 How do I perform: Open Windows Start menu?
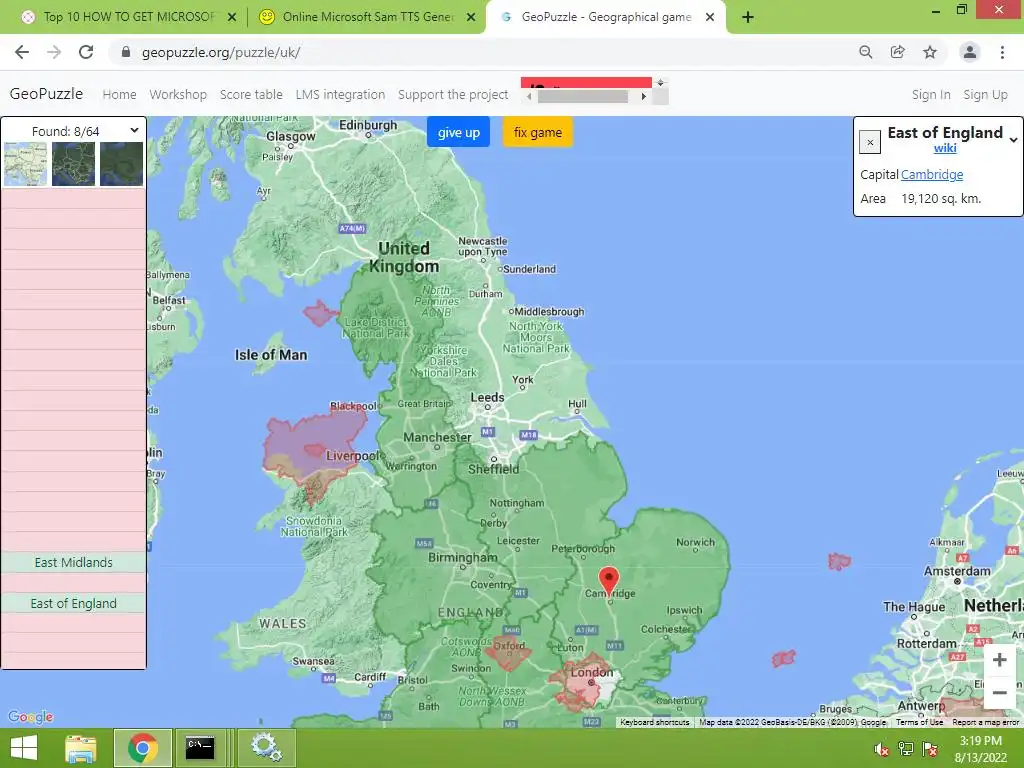point(24,748)
